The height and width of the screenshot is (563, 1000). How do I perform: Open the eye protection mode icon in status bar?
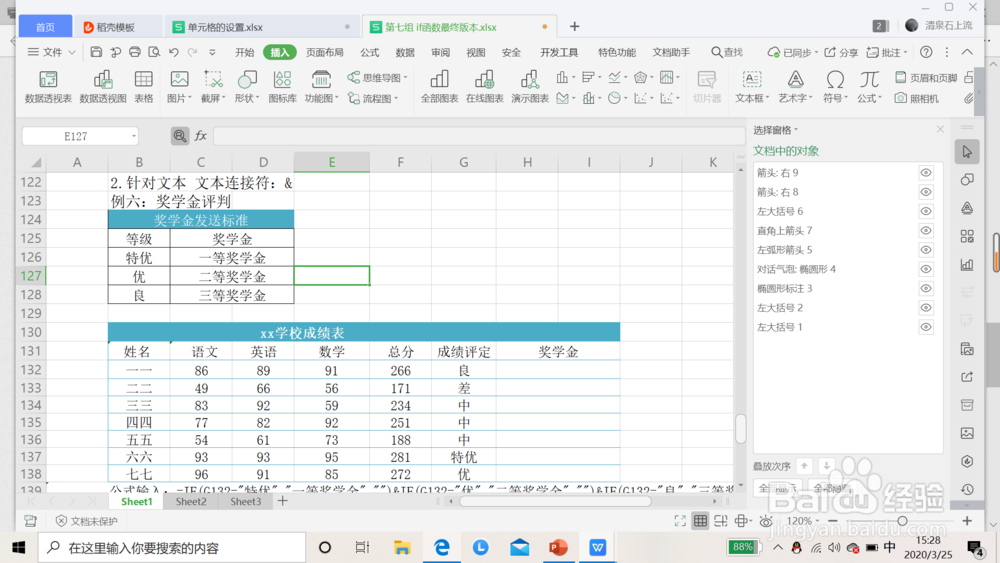click(x=766, y=521)
